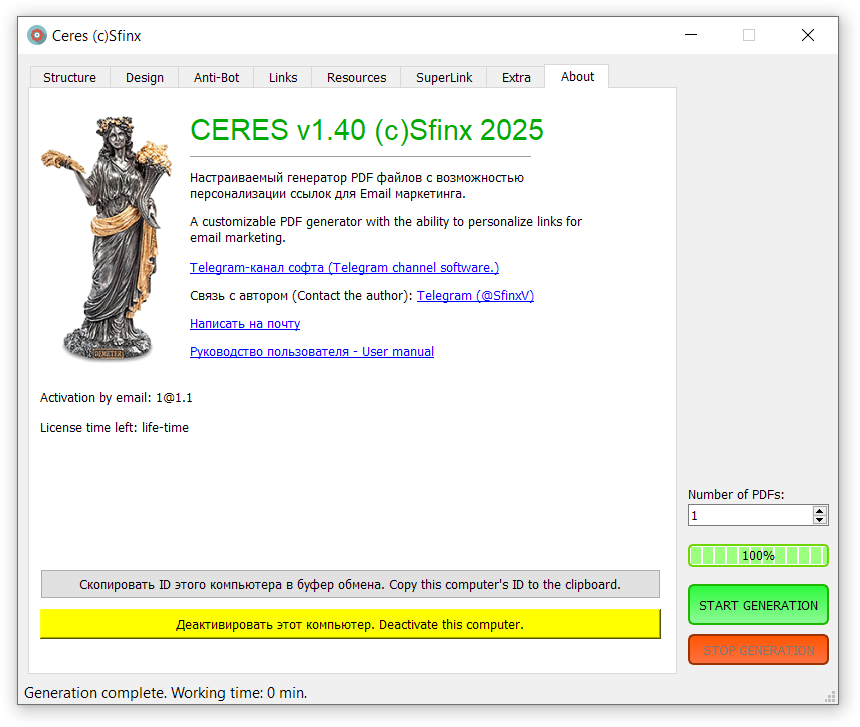
Task: Open the Telegram (@SfinxV) author contact link
Action: tap(475, 295)
